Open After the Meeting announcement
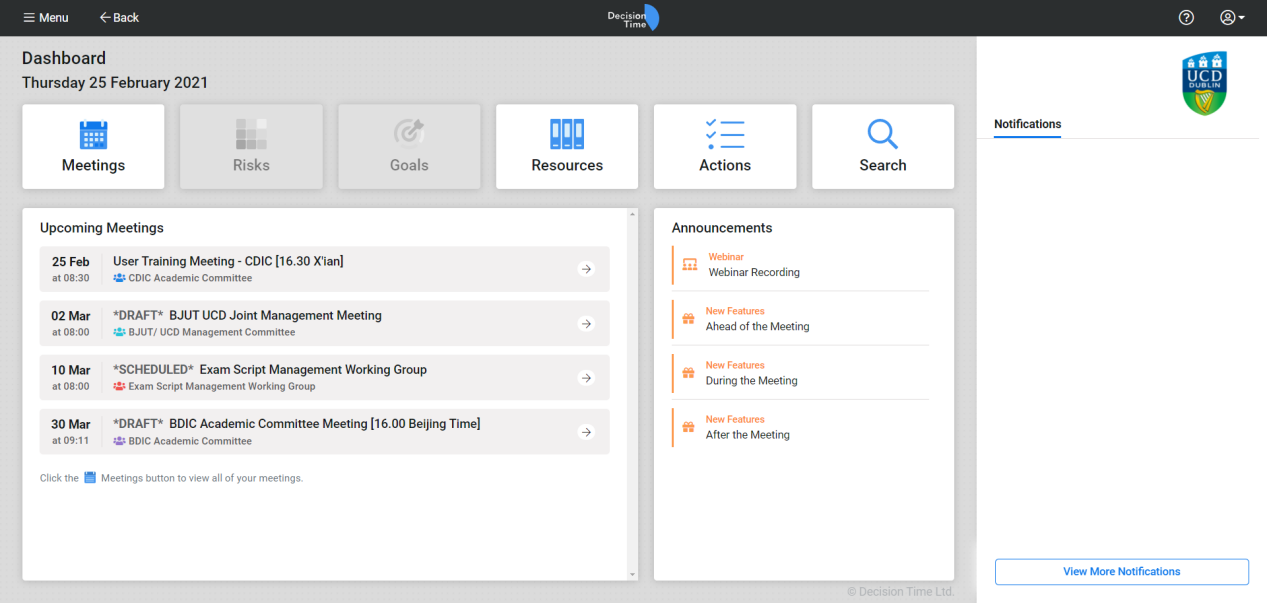Image resolution: width=1267 pixels, height=603 pixels. (x=747, y=435)
